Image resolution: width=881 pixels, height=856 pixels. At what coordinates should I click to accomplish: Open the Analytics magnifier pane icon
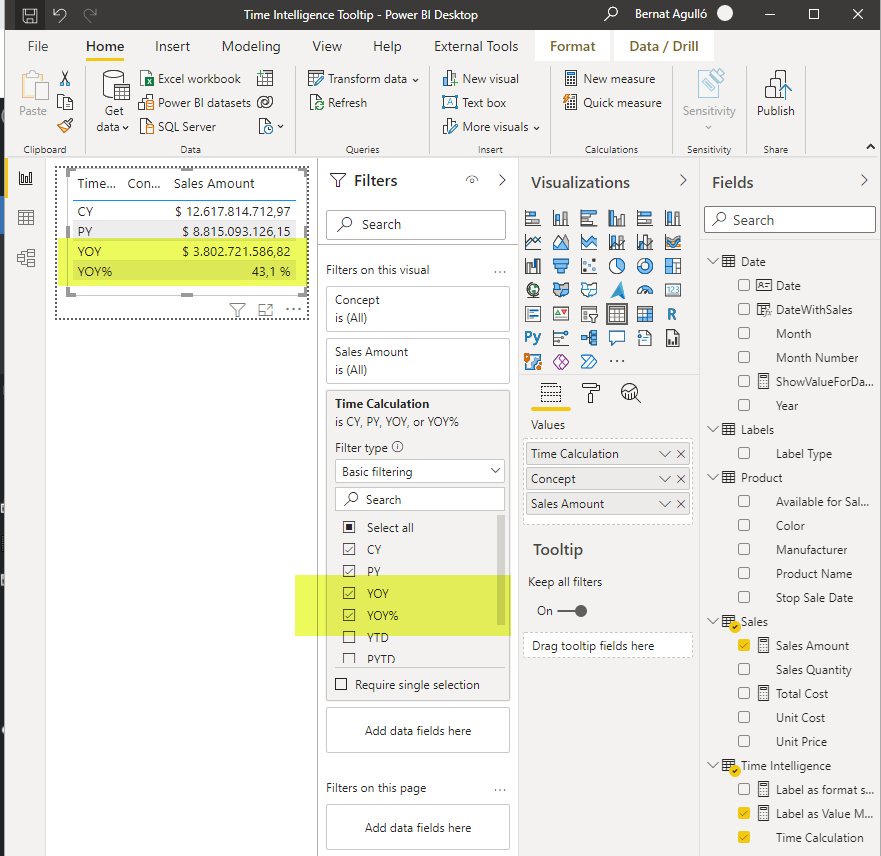630,393
